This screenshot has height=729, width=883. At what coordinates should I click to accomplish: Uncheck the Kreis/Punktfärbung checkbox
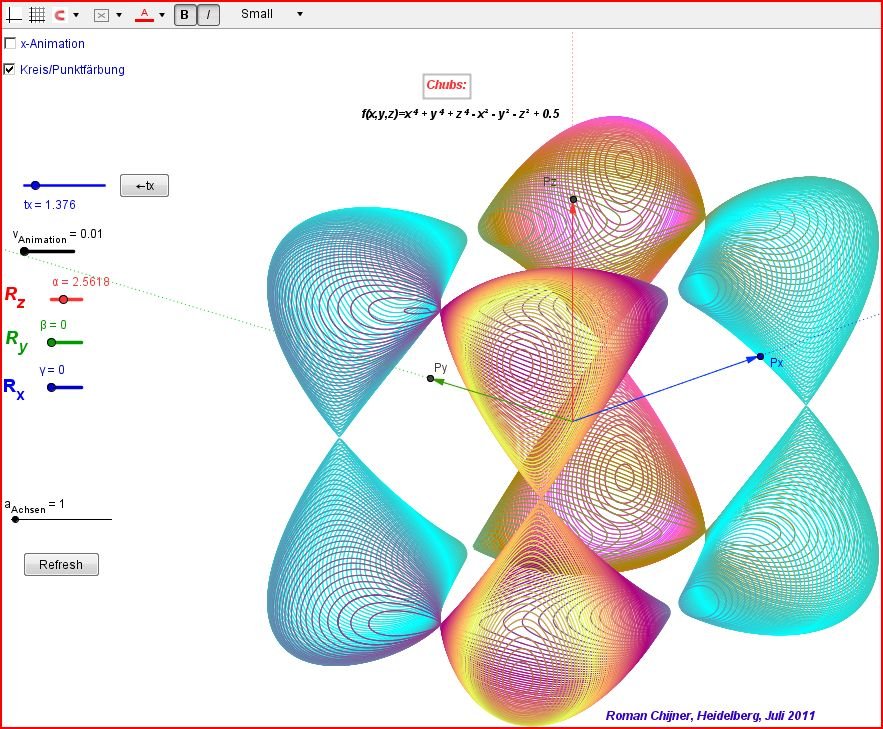click(x=10, y=70)
